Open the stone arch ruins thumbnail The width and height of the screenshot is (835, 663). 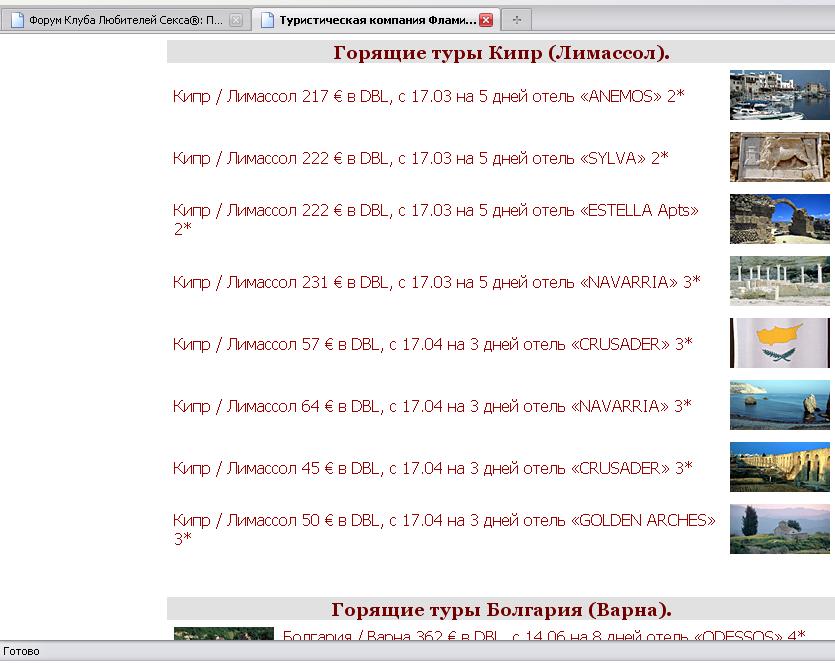tap(779, 219)
